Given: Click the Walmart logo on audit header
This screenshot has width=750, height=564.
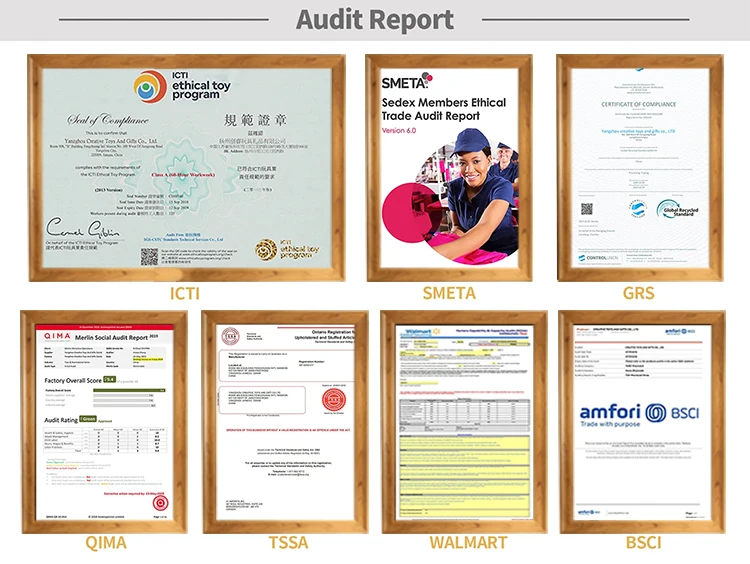Looking at the screenshot, I should pos(423,332).
